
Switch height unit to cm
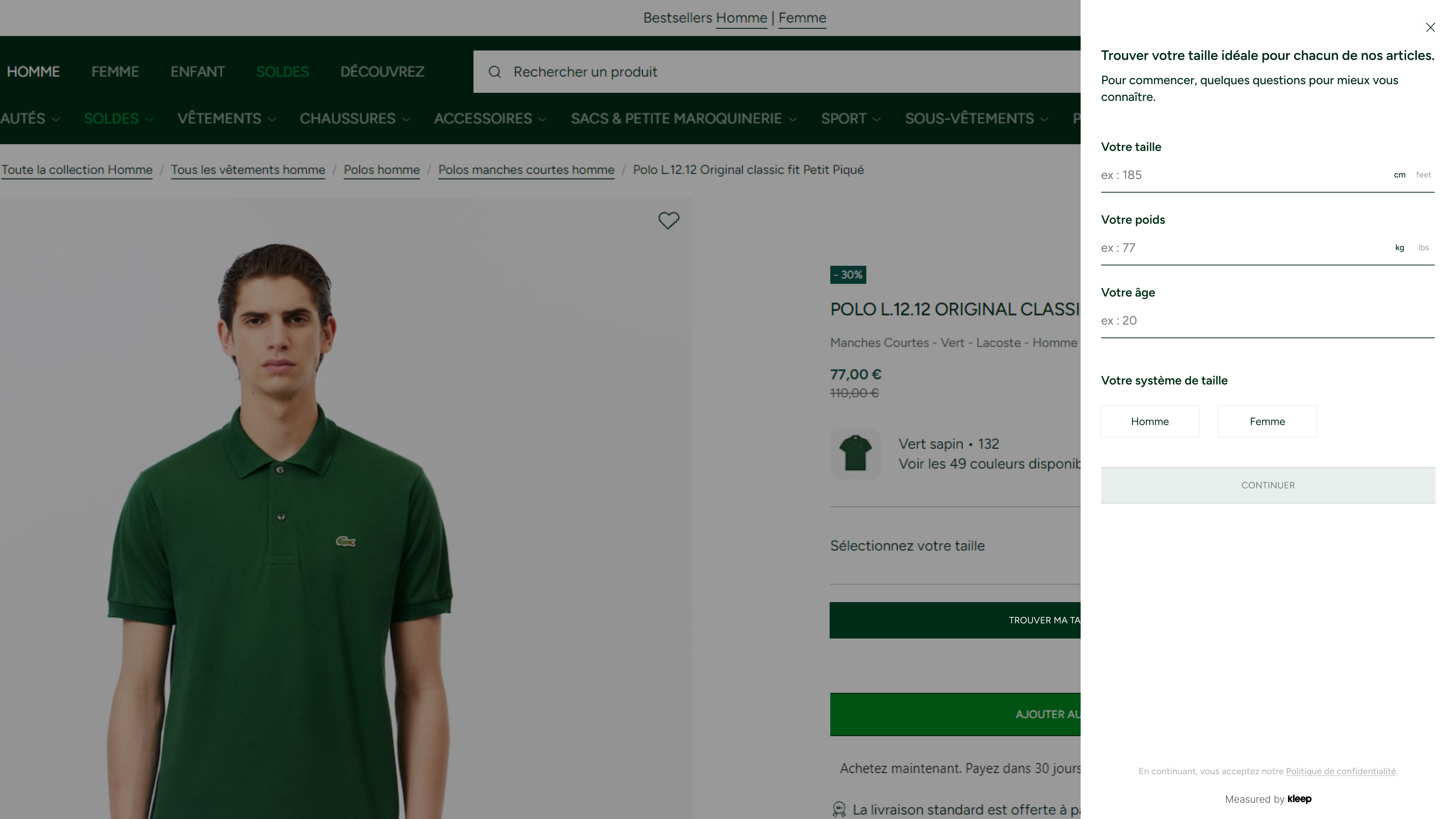click(x=1400, y=175)
